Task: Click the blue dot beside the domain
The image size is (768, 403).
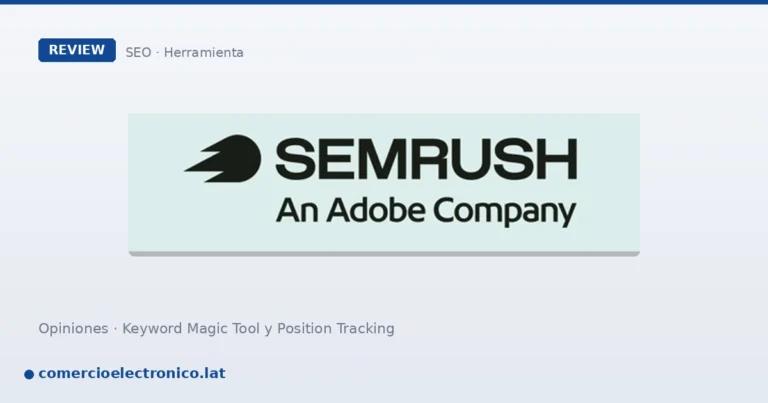Action: [x=29, y=374]
